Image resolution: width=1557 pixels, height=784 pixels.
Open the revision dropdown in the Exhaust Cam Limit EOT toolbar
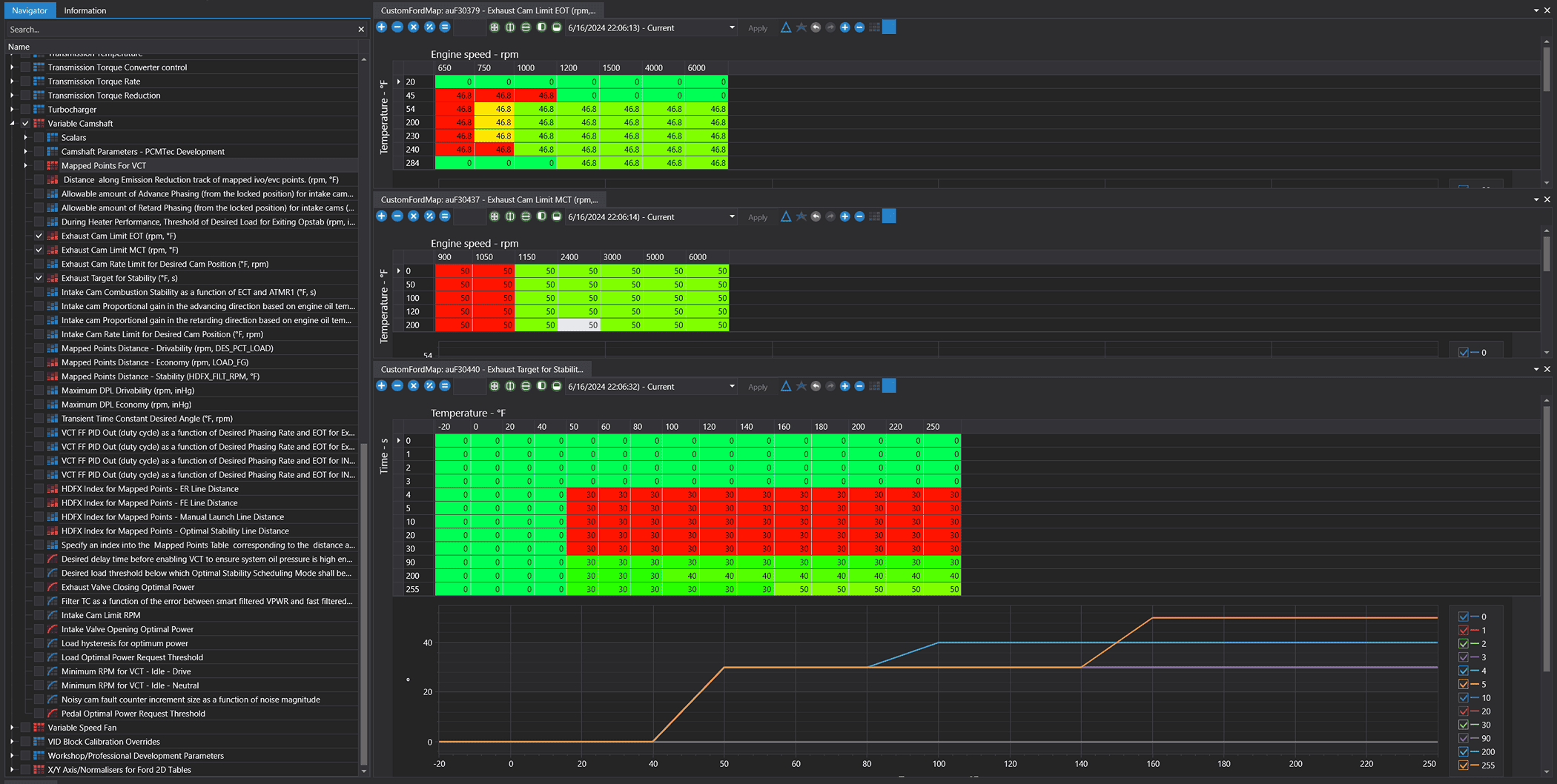(732, 28)
